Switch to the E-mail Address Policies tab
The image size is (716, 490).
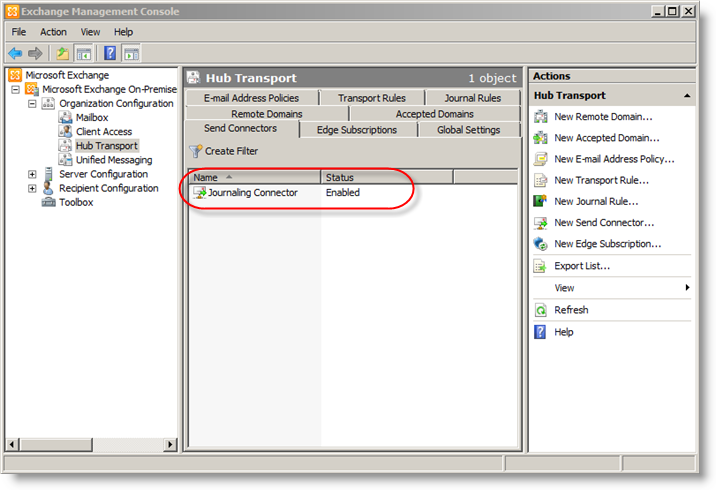tap(252, 98)
